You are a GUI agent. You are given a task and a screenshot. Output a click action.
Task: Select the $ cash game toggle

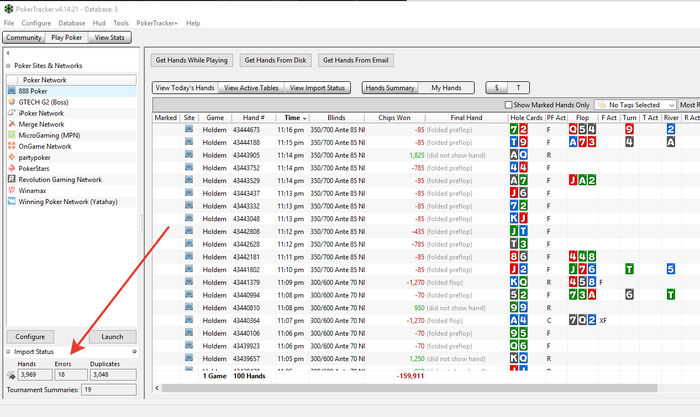[497, 88]
